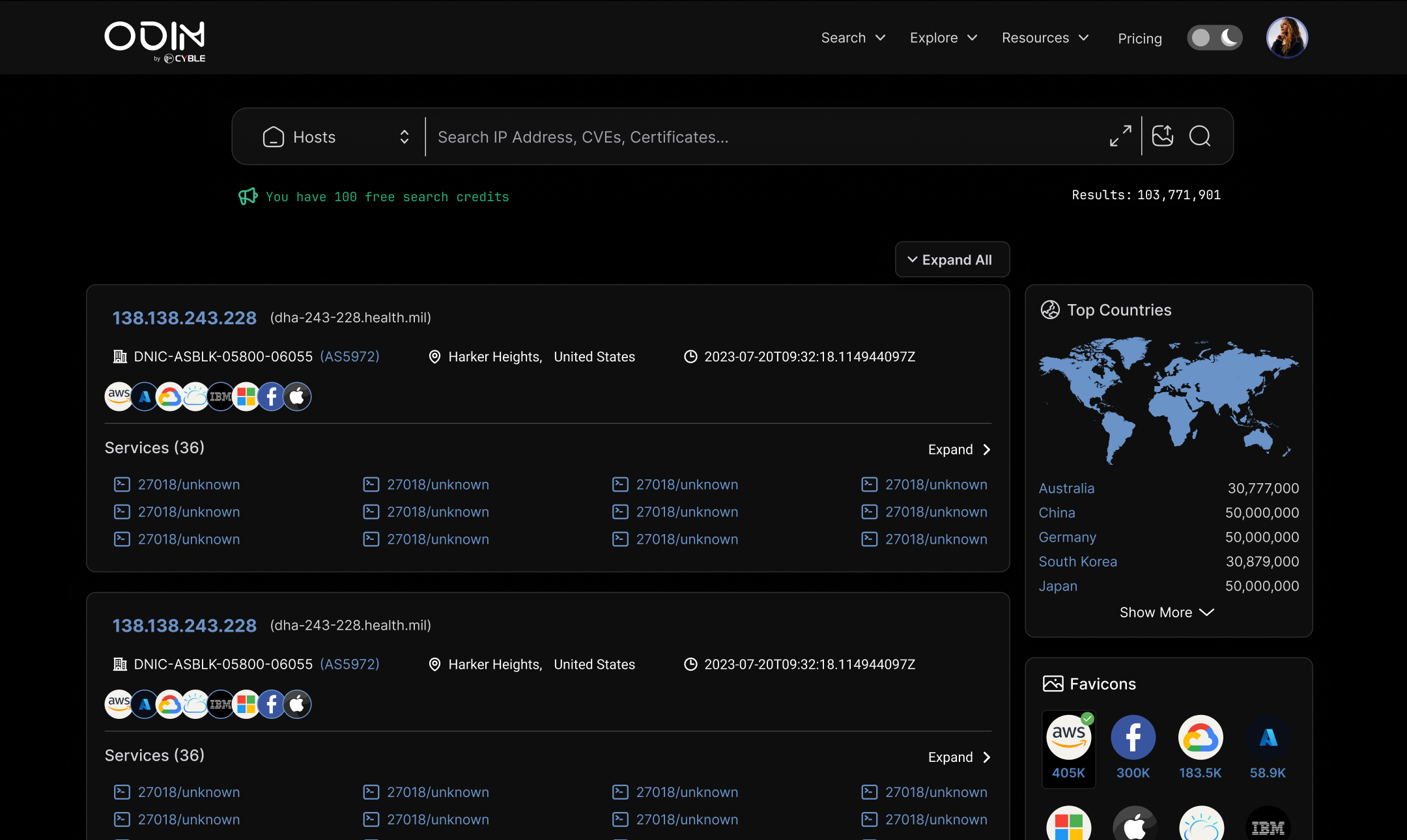The height and width of the screenshot is (840, 1407).
Task: Open the Resources menu
Action: click(x=1045, y=38)
